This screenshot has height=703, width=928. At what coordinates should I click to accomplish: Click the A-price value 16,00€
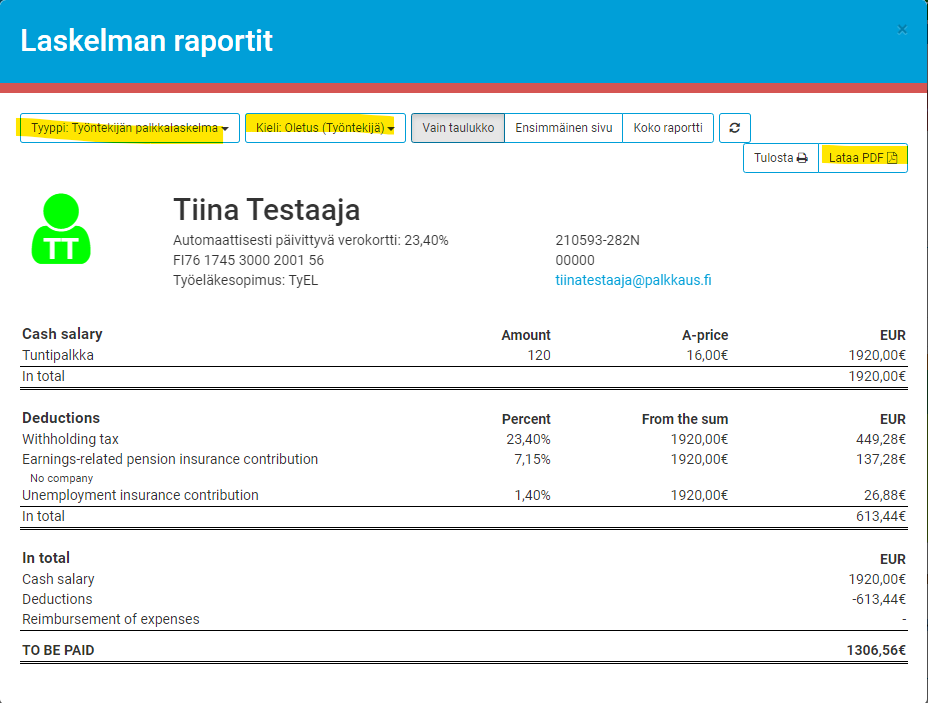pyautogui.click(x=707, y=355)
